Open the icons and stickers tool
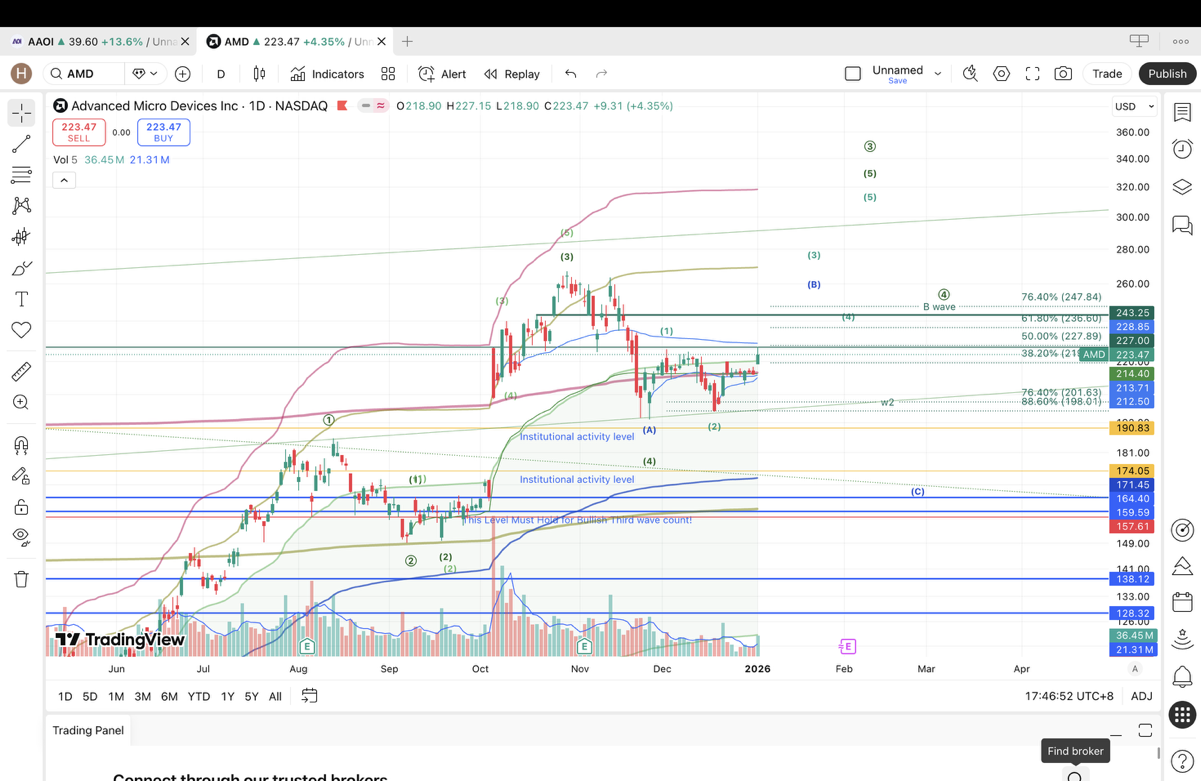 point(21,330)
